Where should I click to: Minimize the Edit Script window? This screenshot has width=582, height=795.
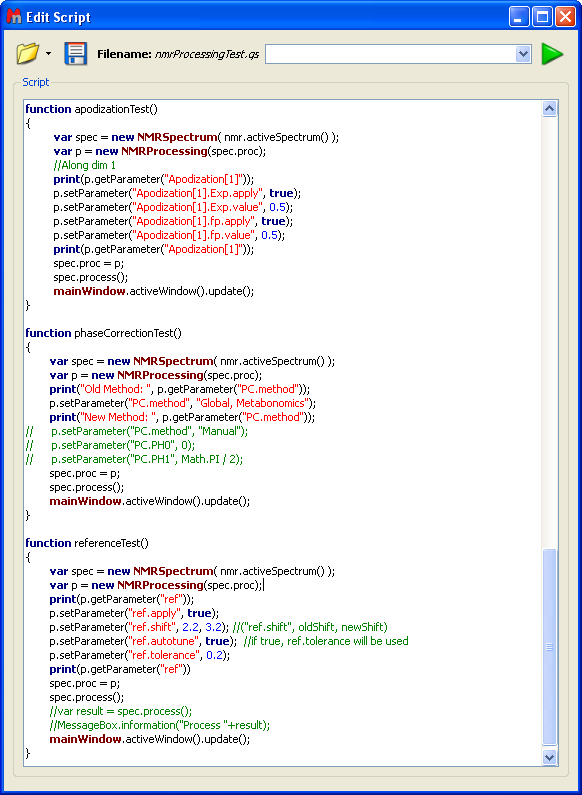[519, 18]
